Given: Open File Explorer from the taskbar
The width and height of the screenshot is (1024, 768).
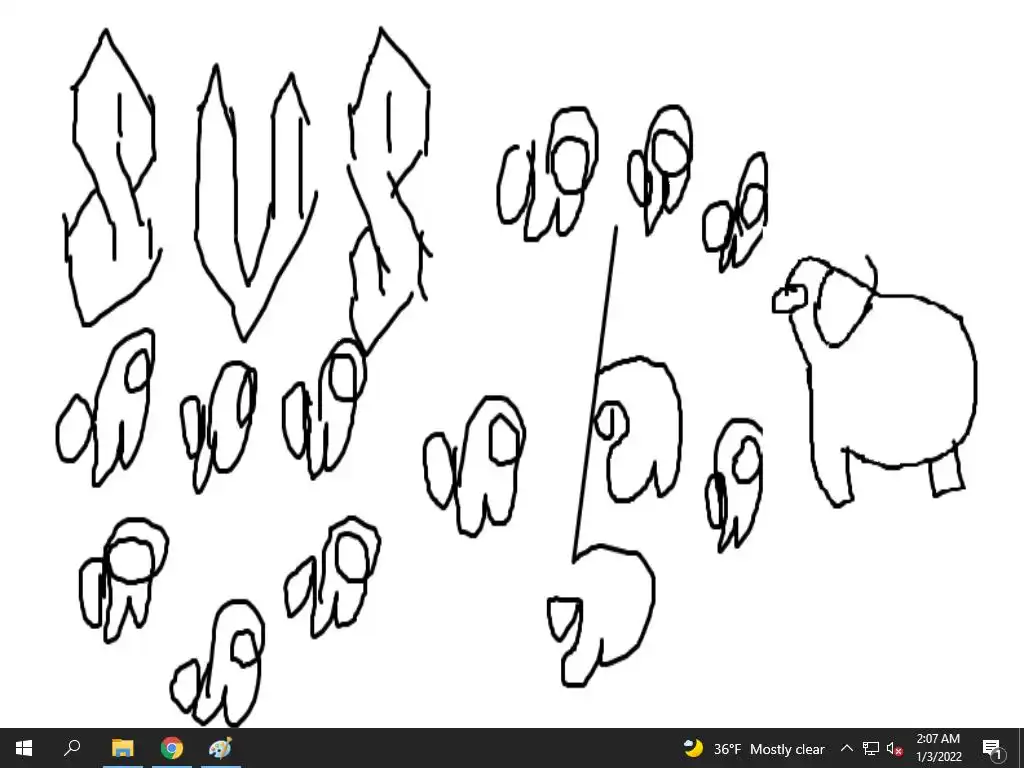Looking at the screenshot, I should [122, 748].
